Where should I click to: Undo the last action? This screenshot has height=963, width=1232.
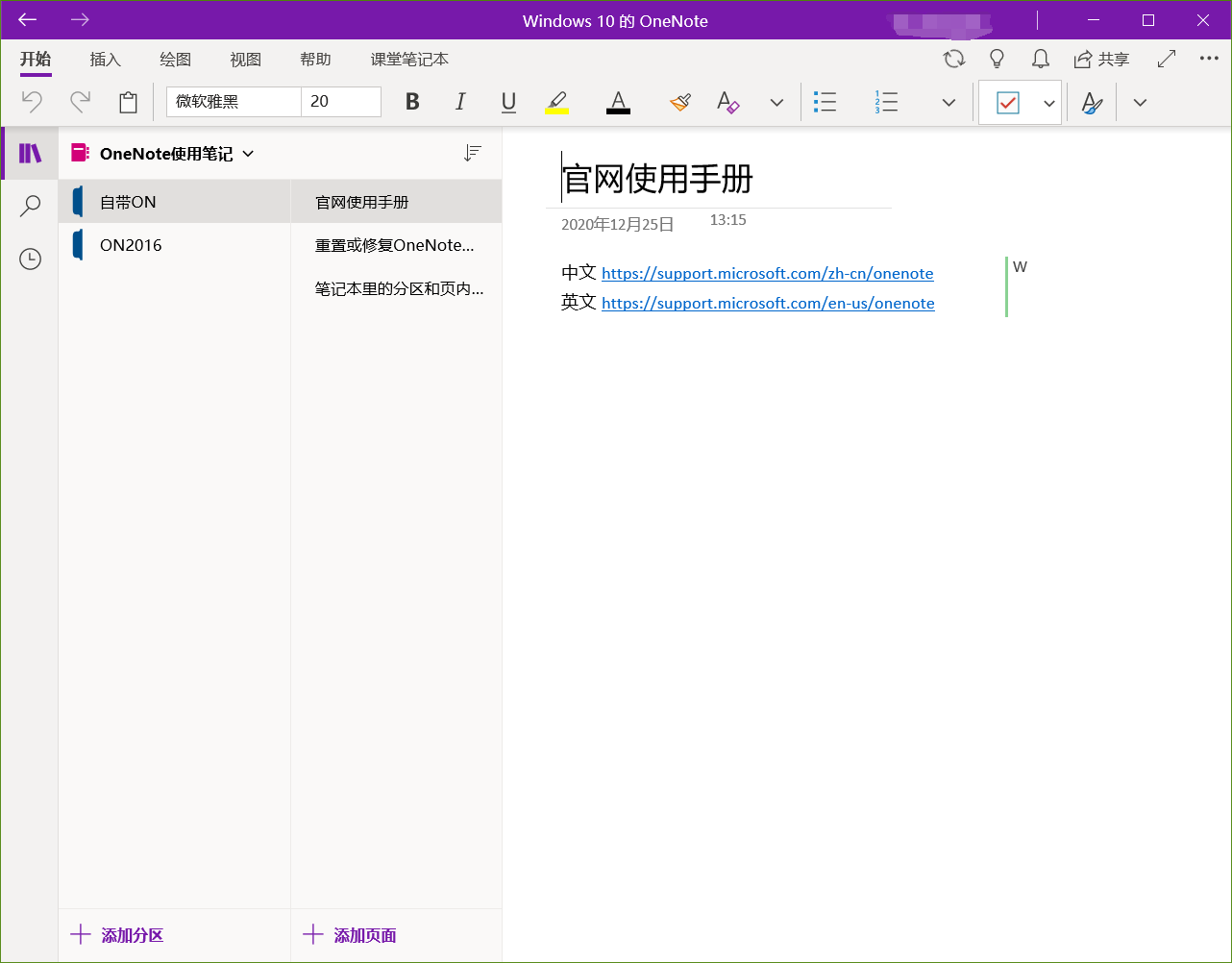(x=32, y=102)
